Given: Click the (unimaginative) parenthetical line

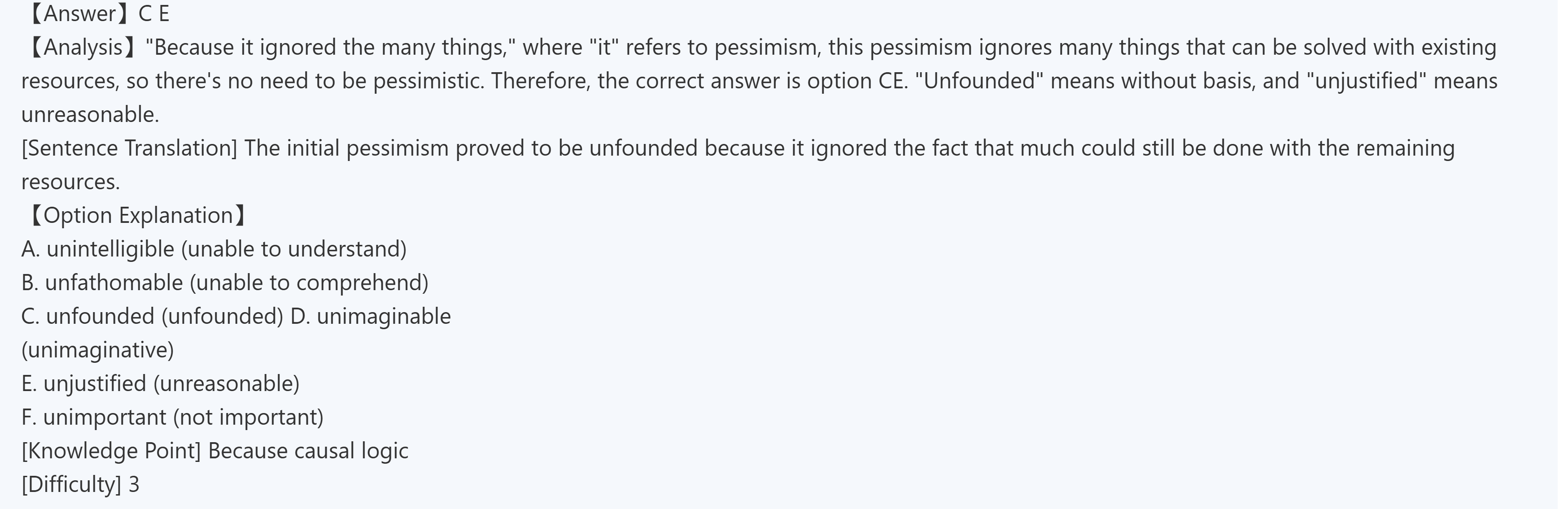Looking at the screenshot, I should click(x=97, y=350).
